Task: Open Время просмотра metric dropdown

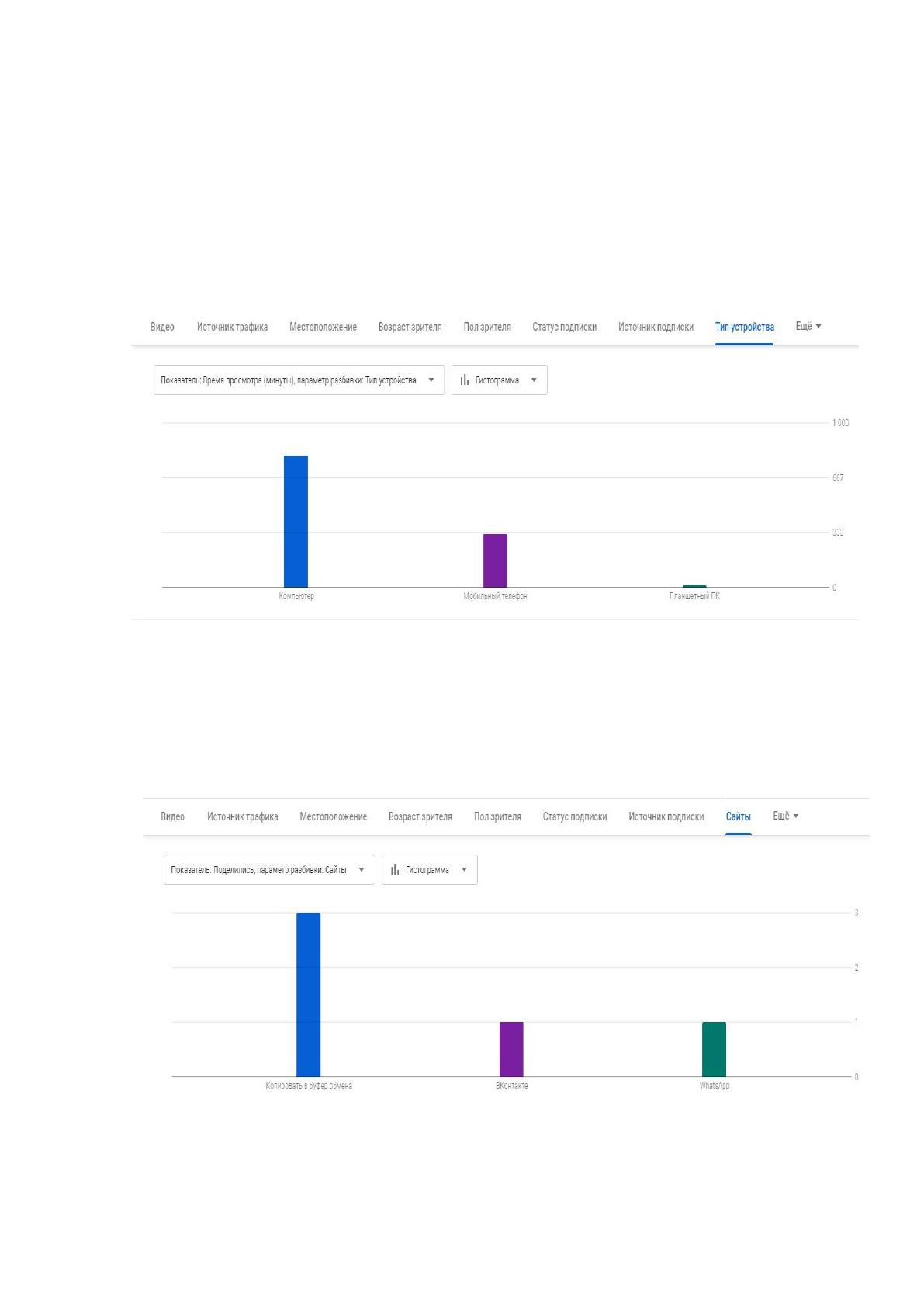Action: tap(299, 380)
